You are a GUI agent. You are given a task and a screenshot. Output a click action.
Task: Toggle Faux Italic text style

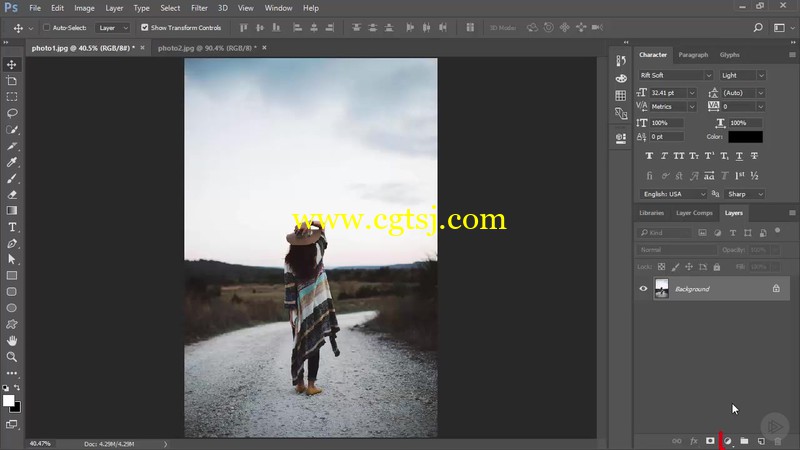(664, 156)
